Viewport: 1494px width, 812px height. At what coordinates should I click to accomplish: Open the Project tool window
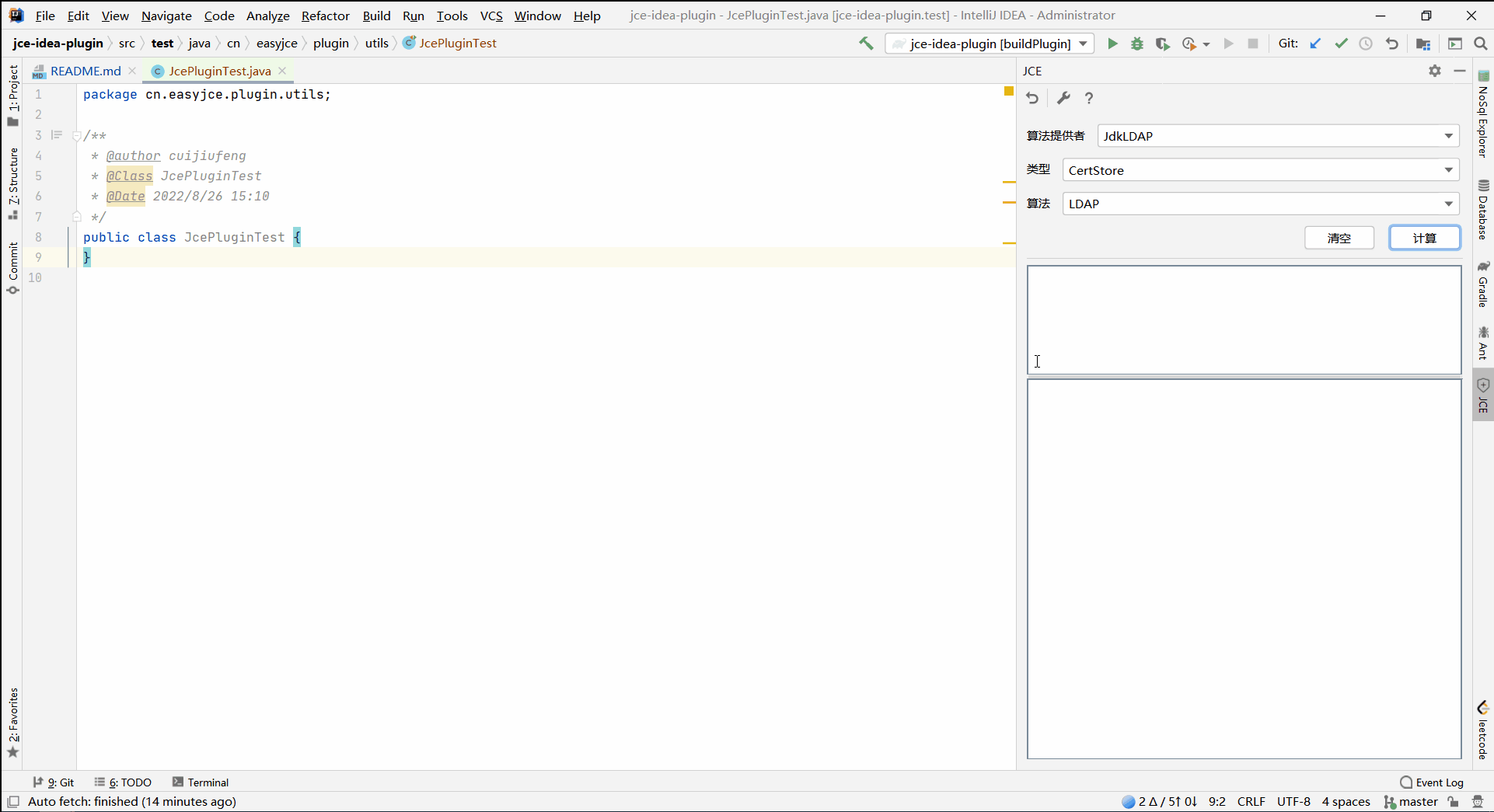(x=12, y=96)
